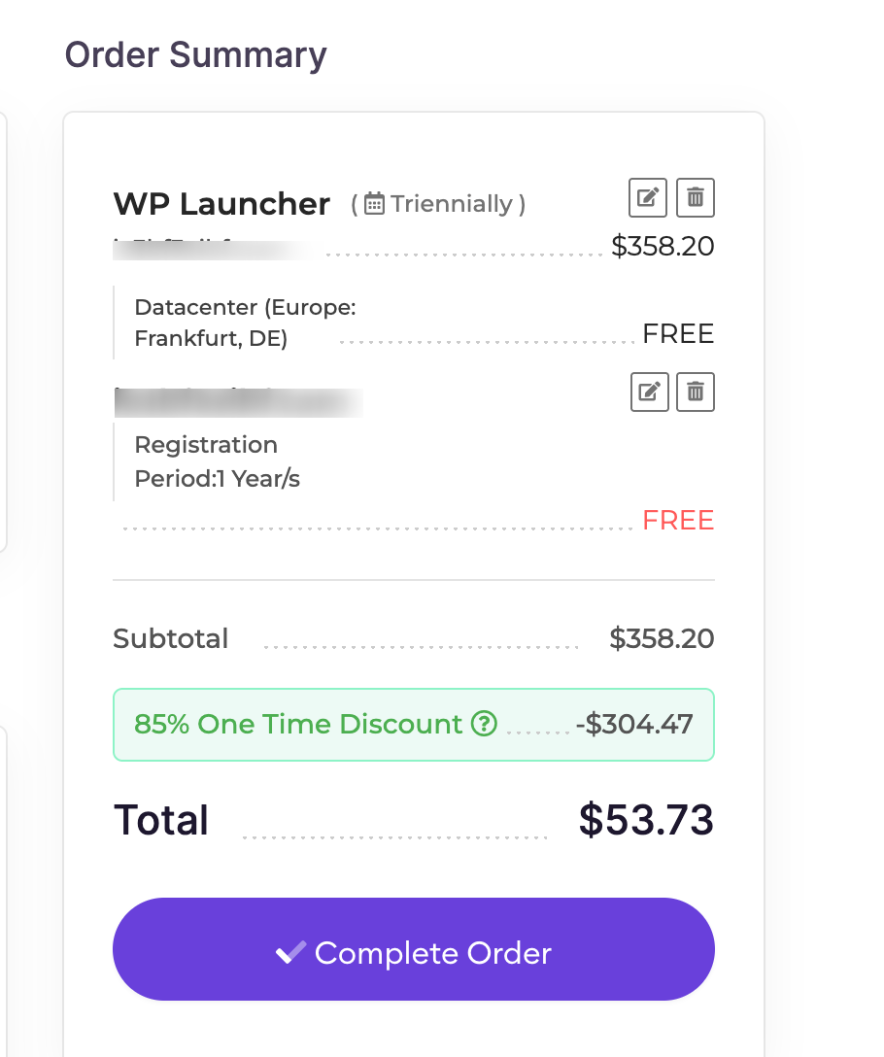Click the FREE label on the domain registration
884x1057 pixels.
click(678, 519)
